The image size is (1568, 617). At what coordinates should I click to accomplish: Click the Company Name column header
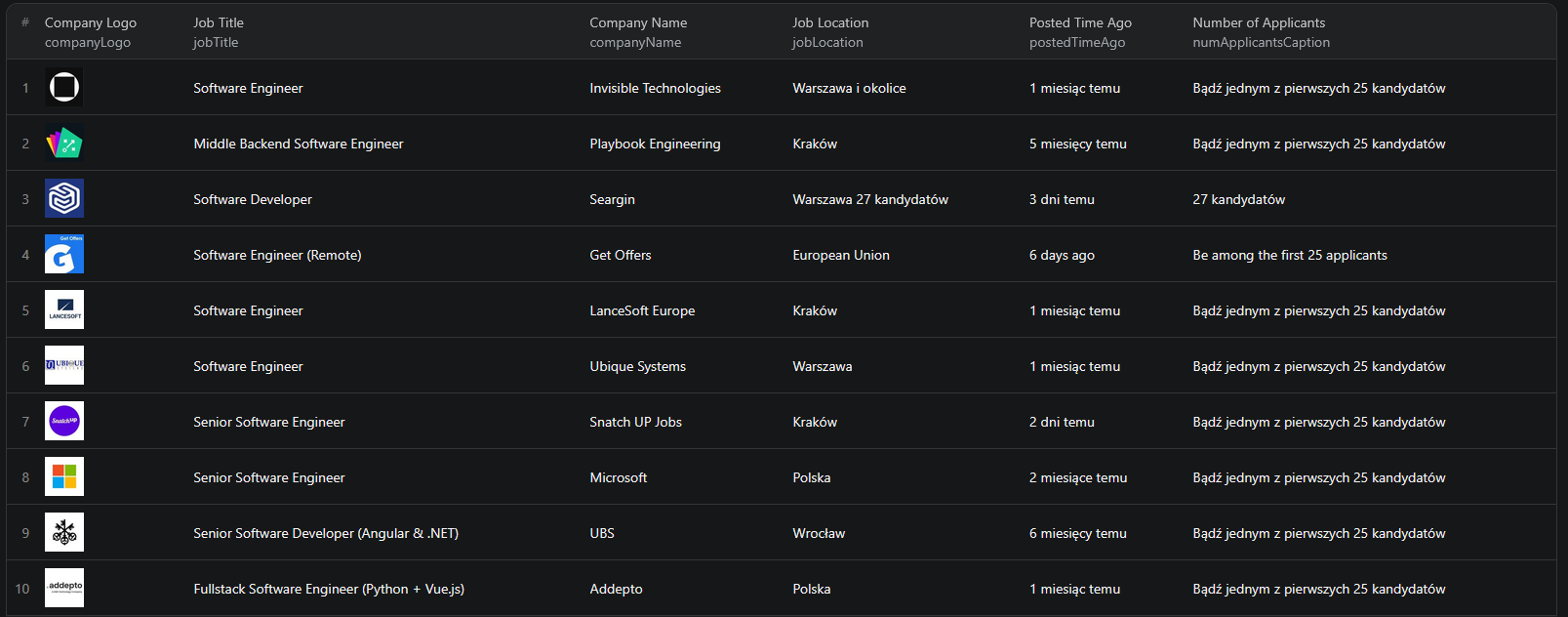tap(638, 22)
